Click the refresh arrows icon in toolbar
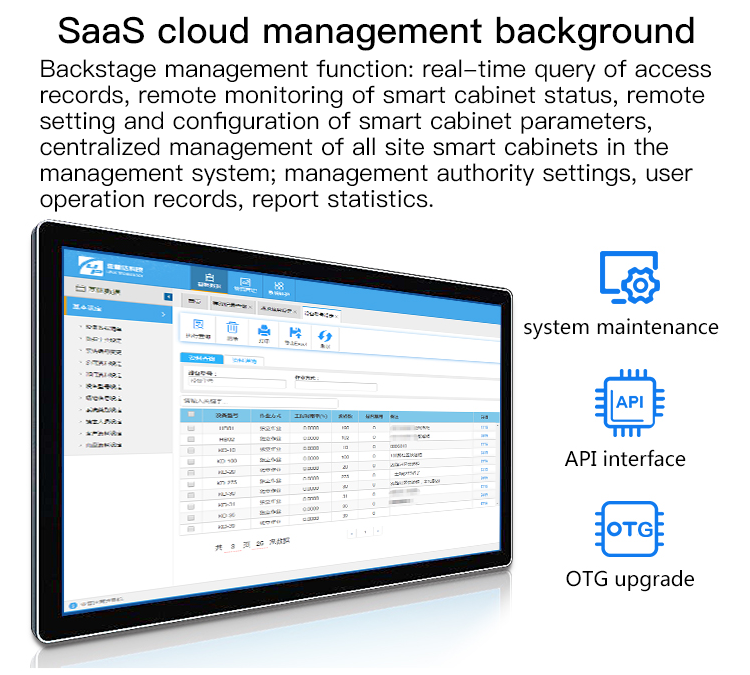This screenshot has height=675, width=750. click(325, 336)
